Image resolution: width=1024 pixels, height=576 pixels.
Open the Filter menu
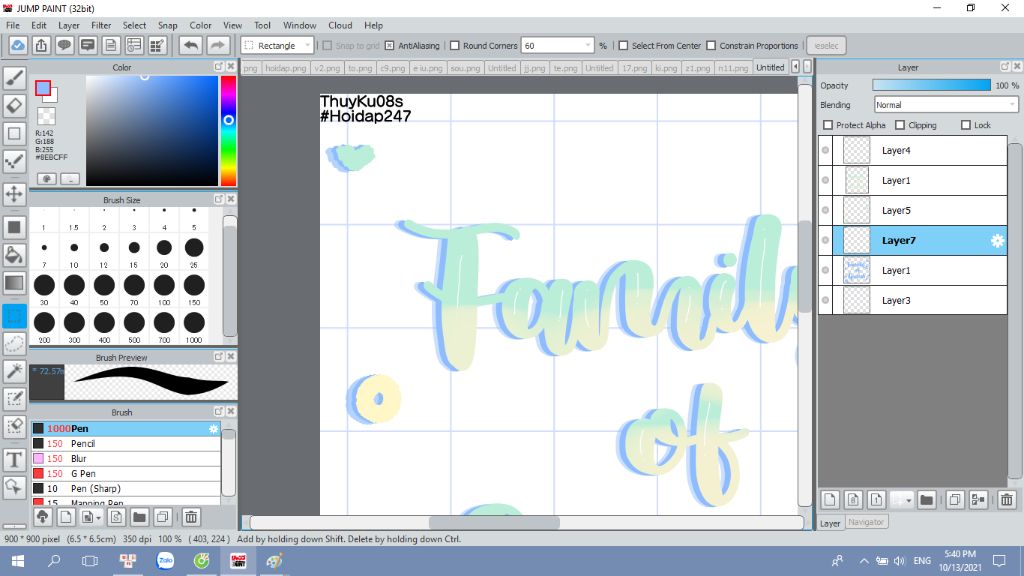tap(101, 25)
